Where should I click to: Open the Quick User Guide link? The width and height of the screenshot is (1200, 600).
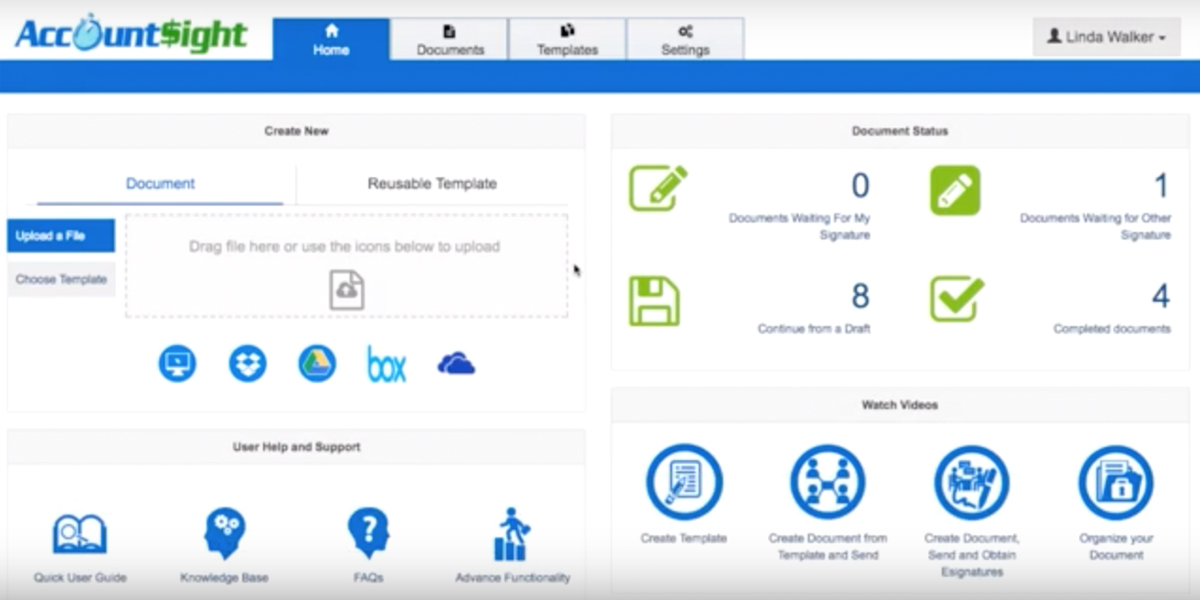pyautogui.click(x=80, y=537)
